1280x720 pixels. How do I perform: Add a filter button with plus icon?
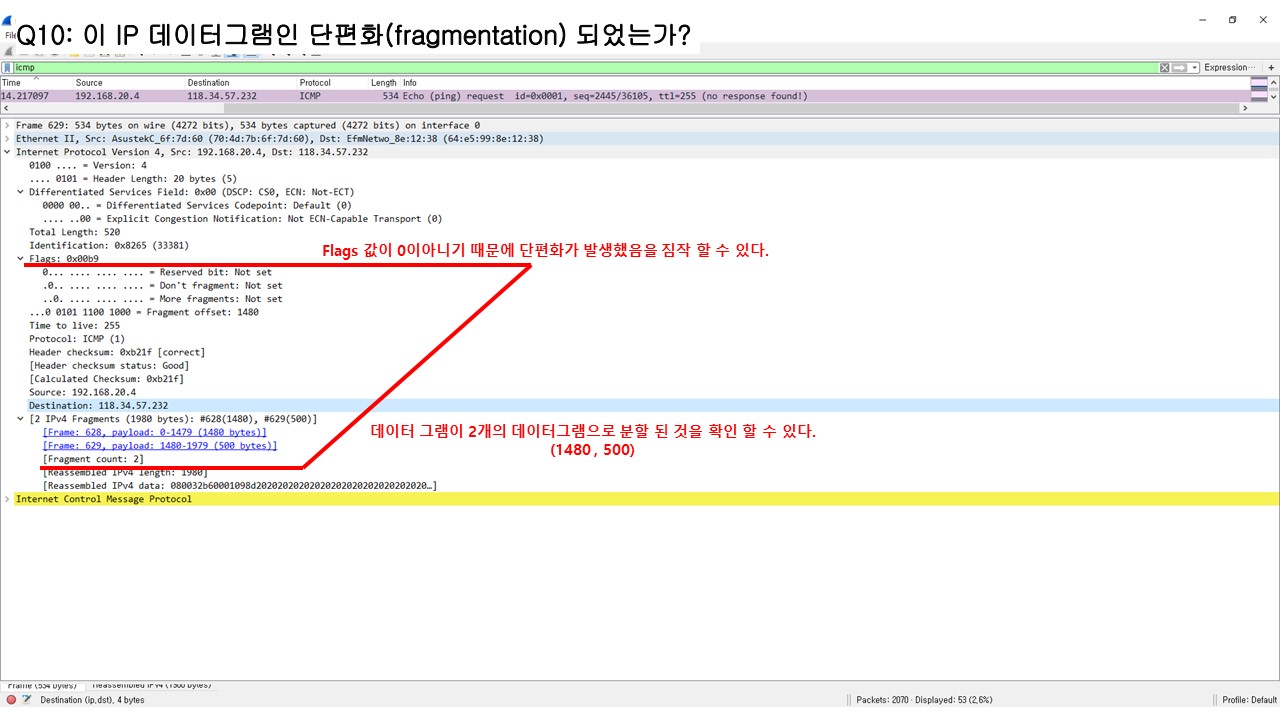(1272, 68)
